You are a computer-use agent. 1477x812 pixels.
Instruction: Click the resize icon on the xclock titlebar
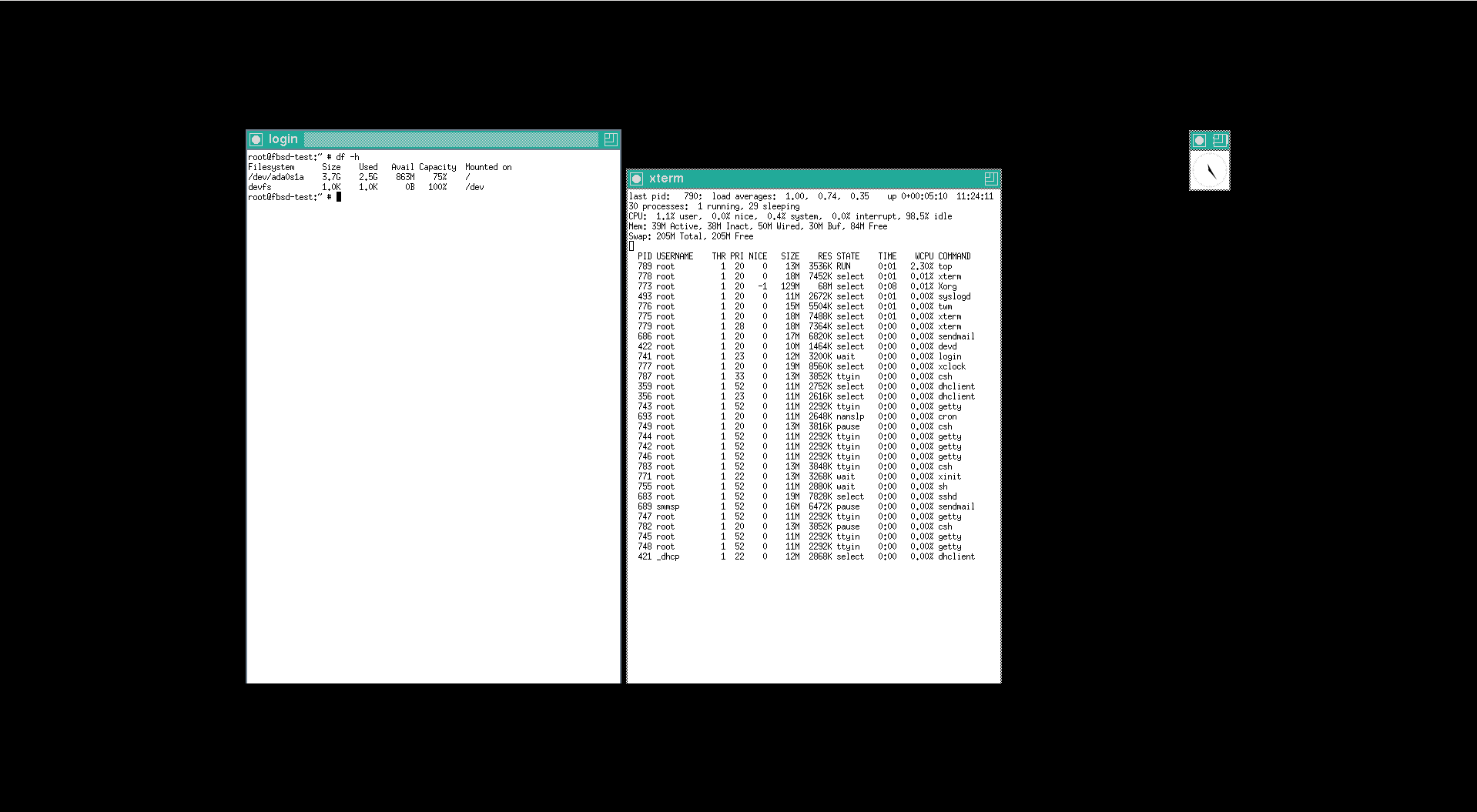point(1220,140)
